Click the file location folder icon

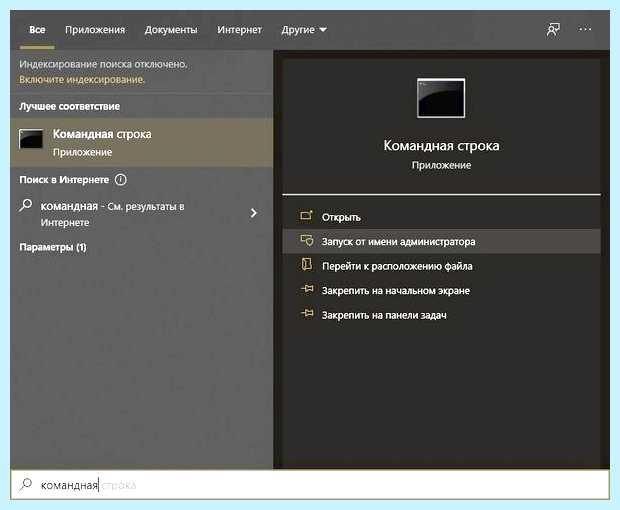click(x=306, y=264)
